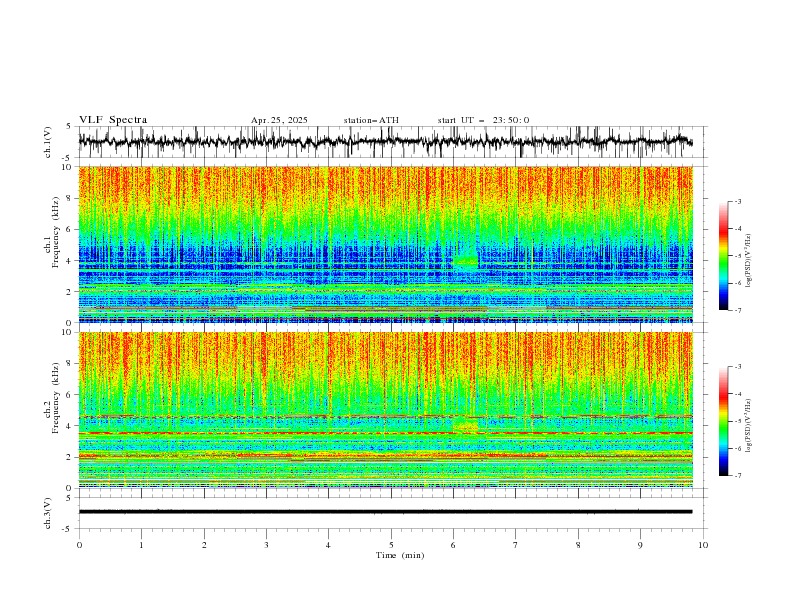Click the ch.1 "Frequency (kHz)" axis label
This screenshot has width=792, height=612.
(55, 233)
